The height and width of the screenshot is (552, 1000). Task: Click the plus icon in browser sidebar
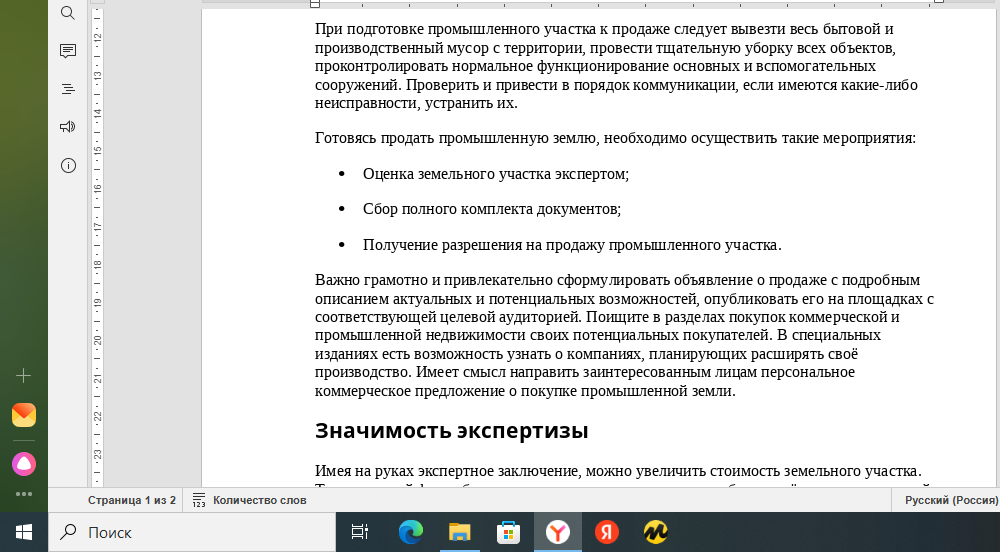24,376
